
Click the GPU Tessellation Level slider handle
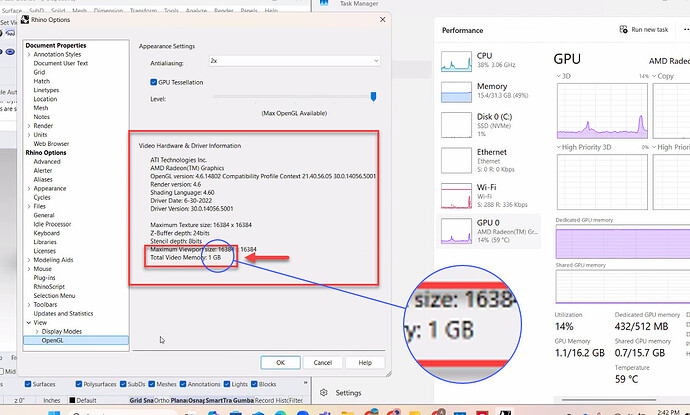pyautogui.click(x=373, y=96)
